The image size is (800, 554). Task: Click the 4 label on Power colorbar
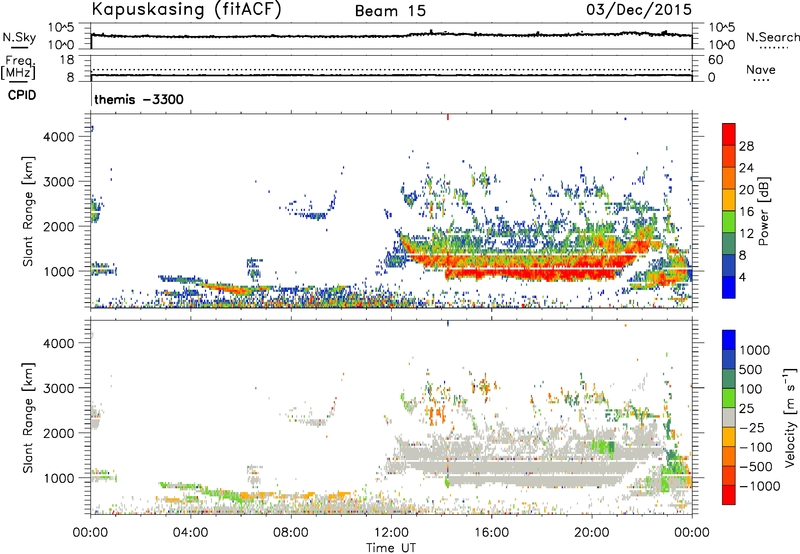pos(742,277)
